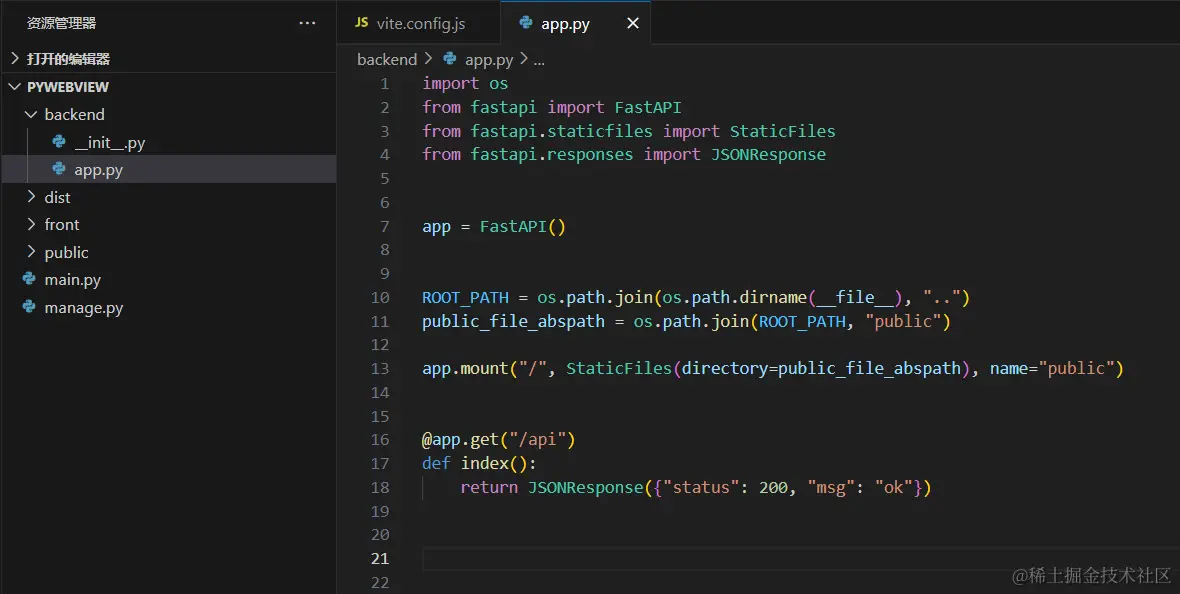Click Python icon beside __init__.py
This screenshot has height=594, width=1180.
59,141
